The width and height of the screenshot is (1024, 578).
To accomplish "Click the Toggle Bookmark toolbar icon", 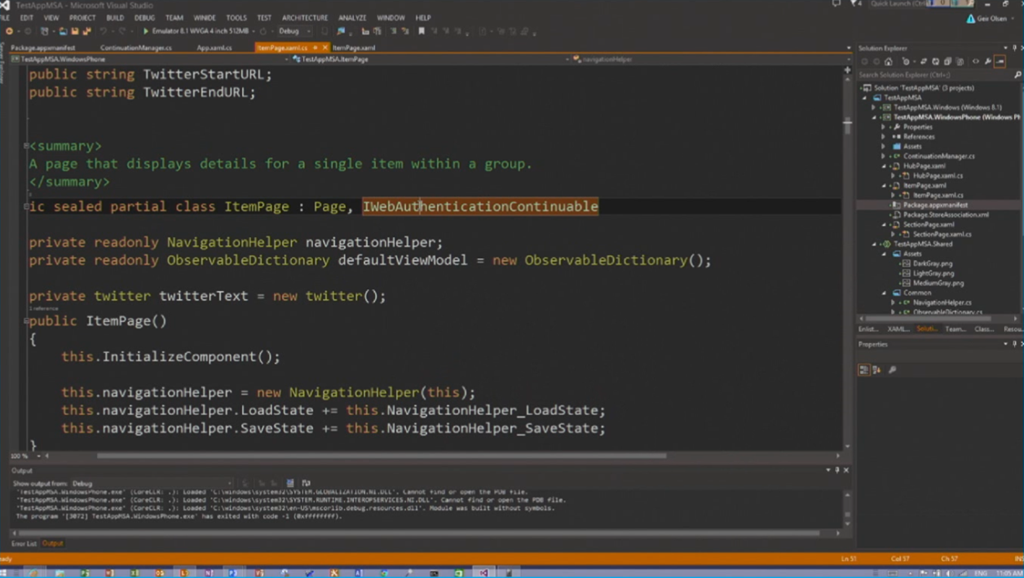I will click(x=421, y=31).
